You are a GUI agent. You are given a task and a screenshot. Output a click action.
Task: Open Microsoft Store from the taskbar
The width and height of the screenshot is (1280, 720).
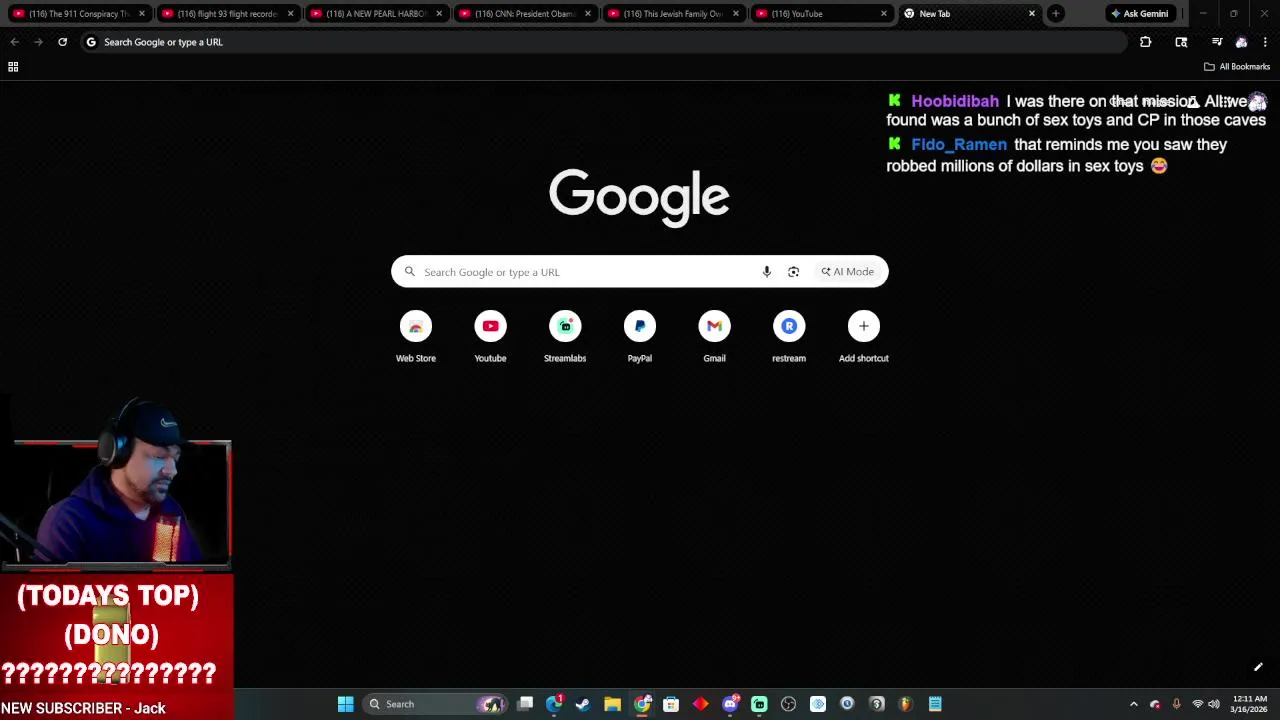pyautogui.click(x=671, y=704)
